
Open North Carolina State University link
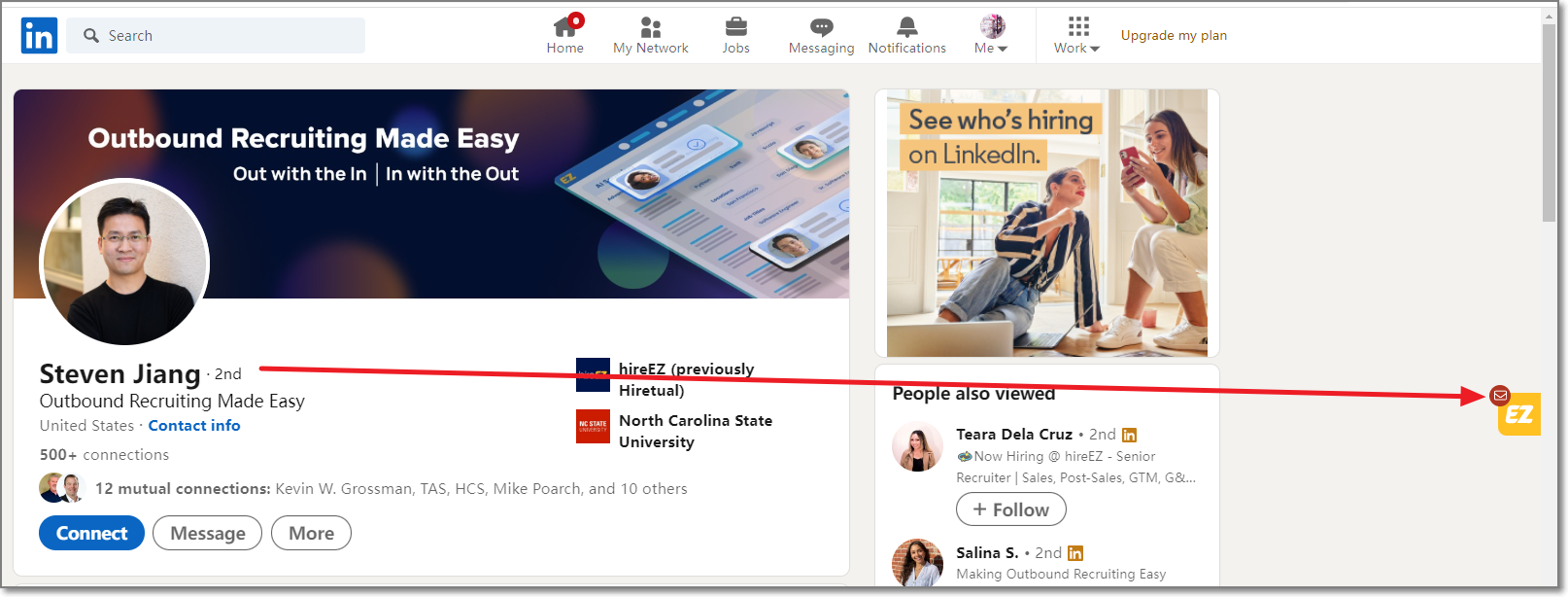click(696, 431)
